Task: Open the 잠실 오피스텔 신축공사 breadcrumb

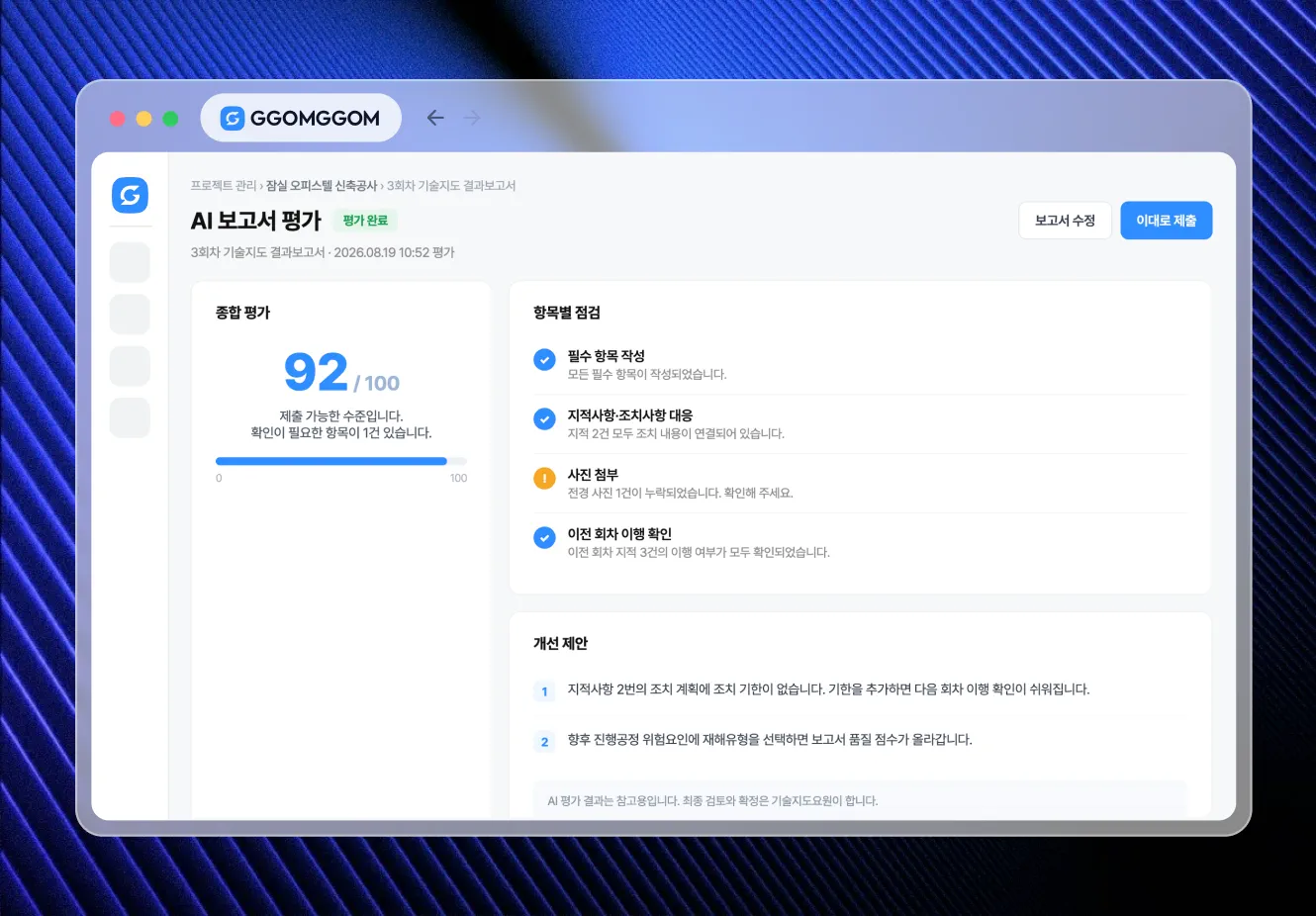Action: [322, 186]
